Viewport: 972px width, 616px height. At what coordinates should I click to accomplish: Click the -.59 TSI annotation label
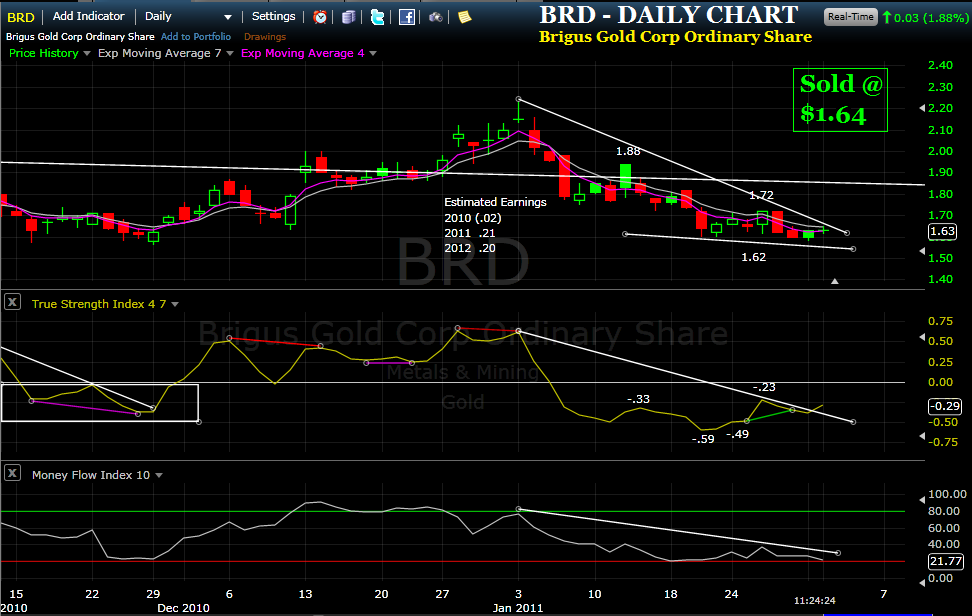click(x=703, y=439)
